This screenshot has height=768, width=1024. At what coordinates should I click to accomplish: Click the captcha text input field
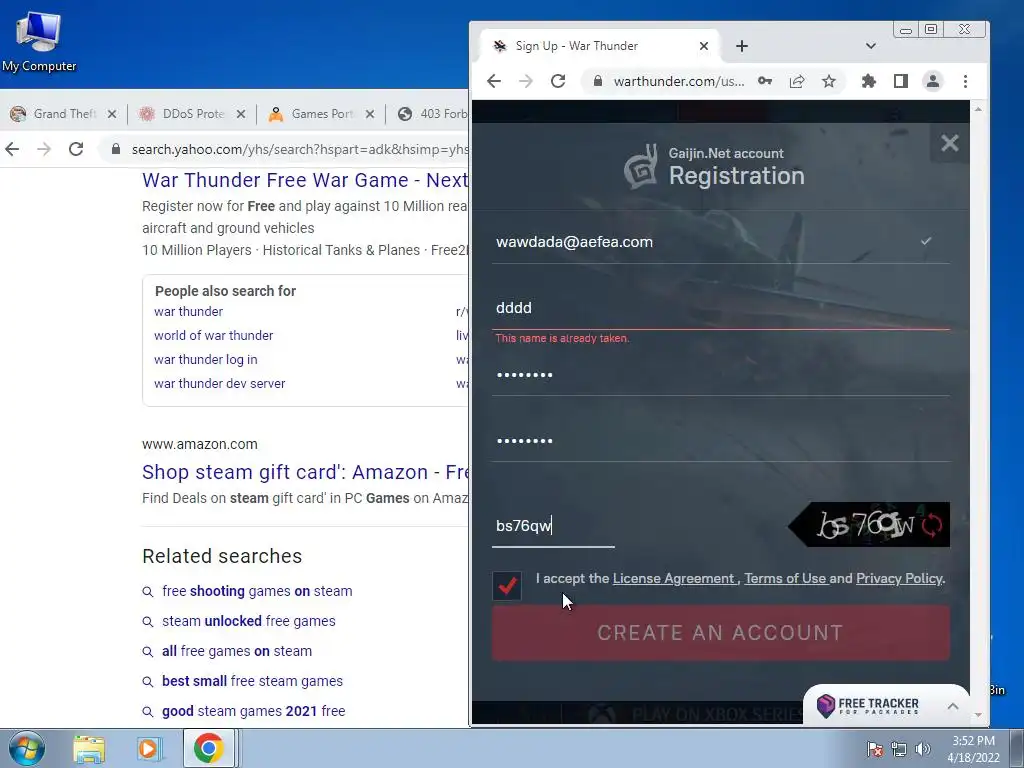click(x=553, y=526)
